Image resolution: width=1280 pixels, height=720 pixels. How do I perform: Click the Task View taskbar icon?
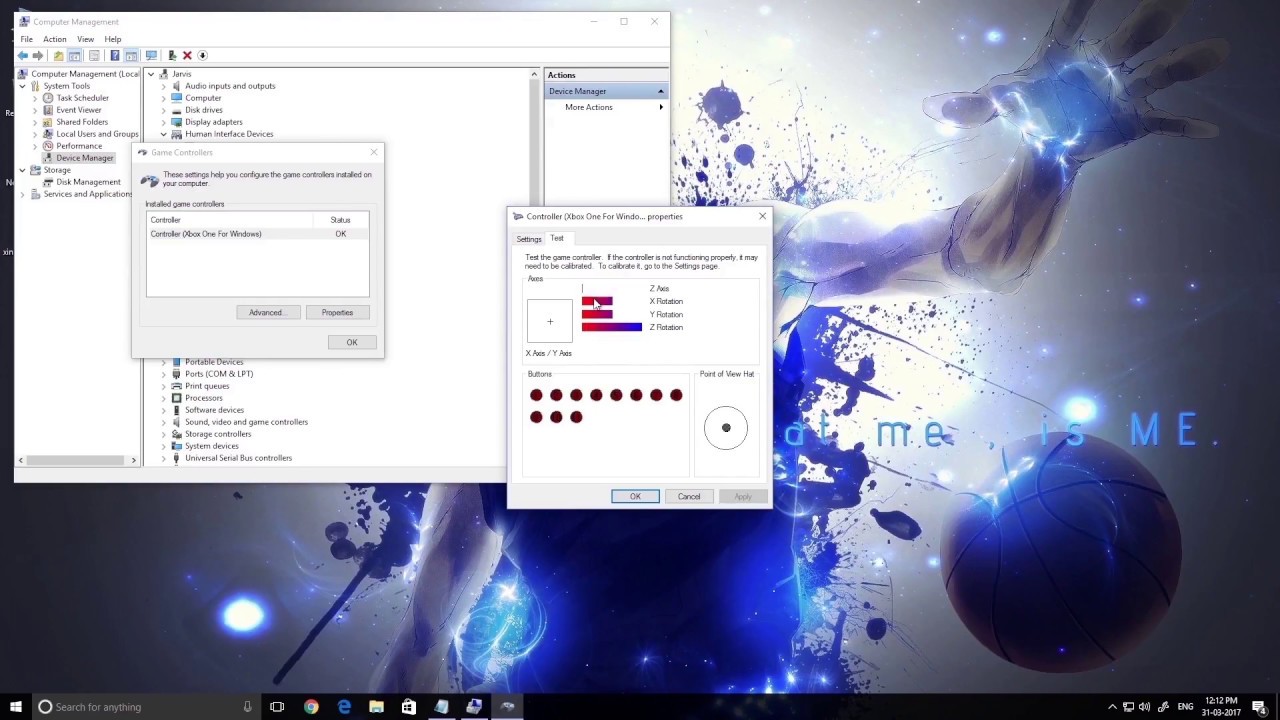click(x=277, y=707)
